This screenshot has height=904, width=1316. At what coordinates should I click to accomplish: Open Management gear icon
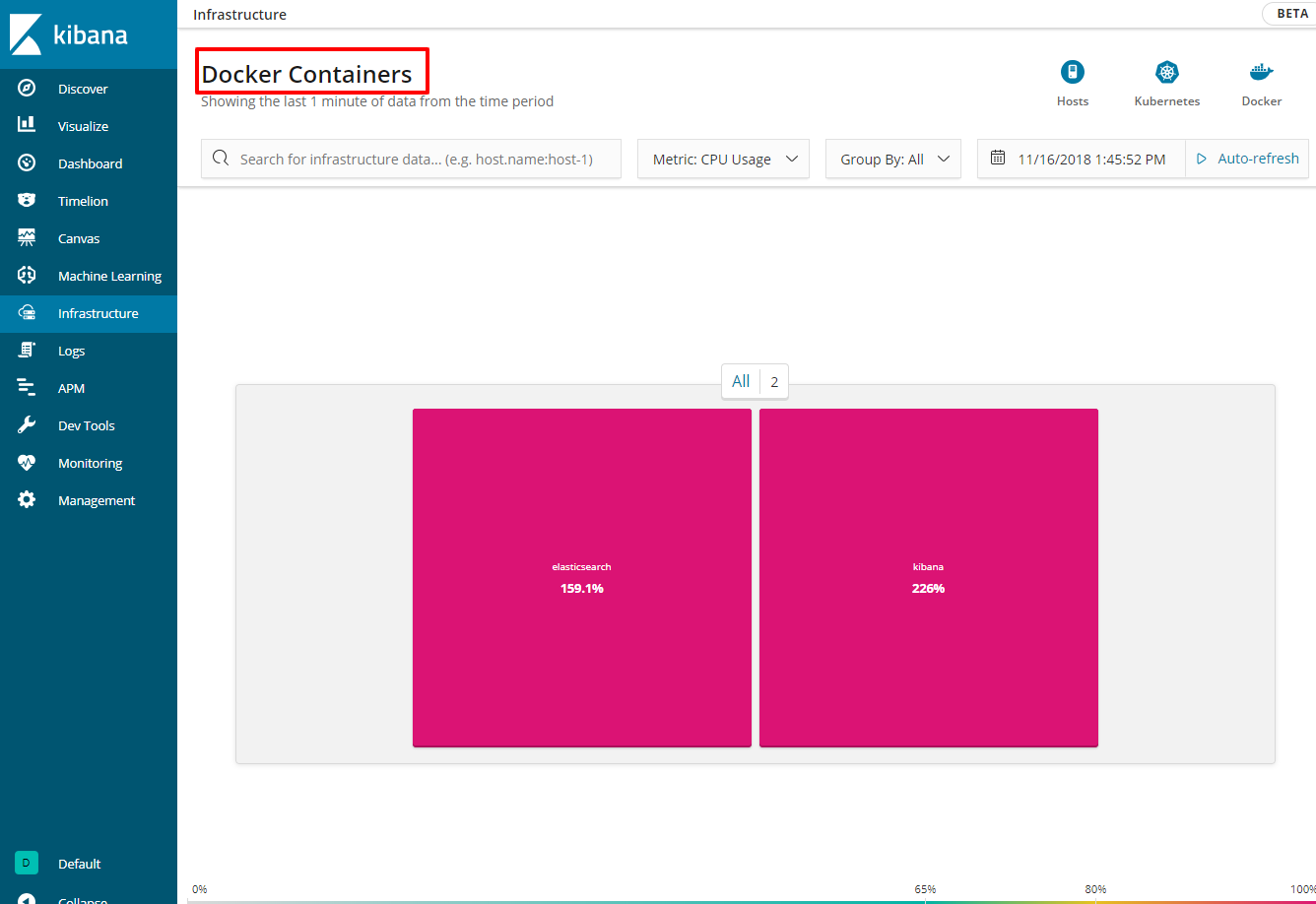[x=27, y=500]
